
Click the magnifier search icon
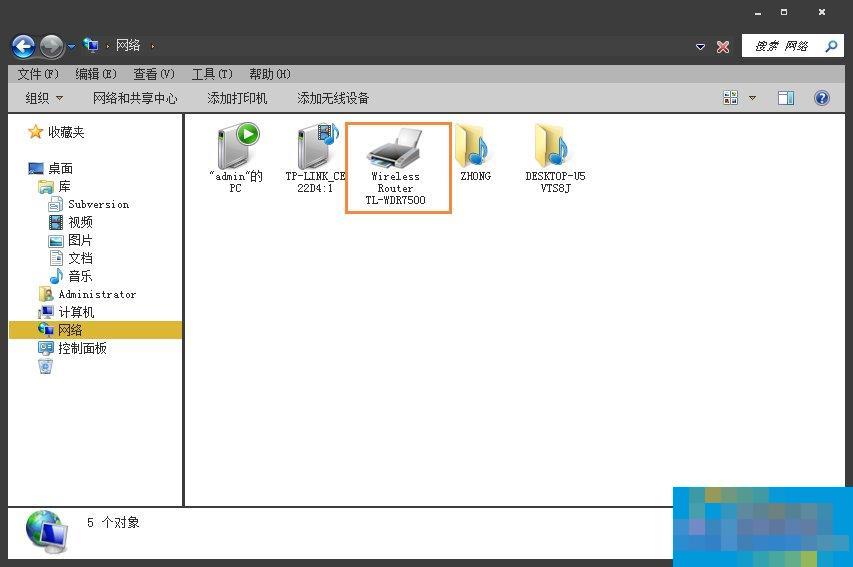(831, 46)
